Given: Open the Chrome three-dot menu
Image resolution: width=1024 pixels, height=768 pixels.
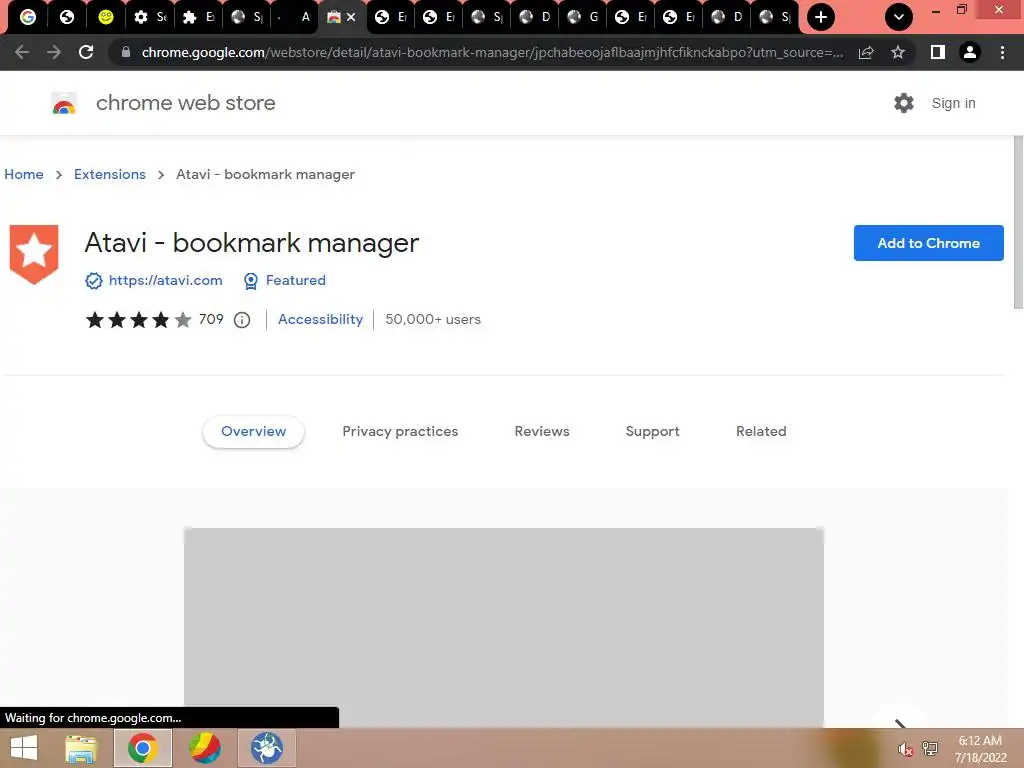Looking at the screenshot, I should point(1002,52).
